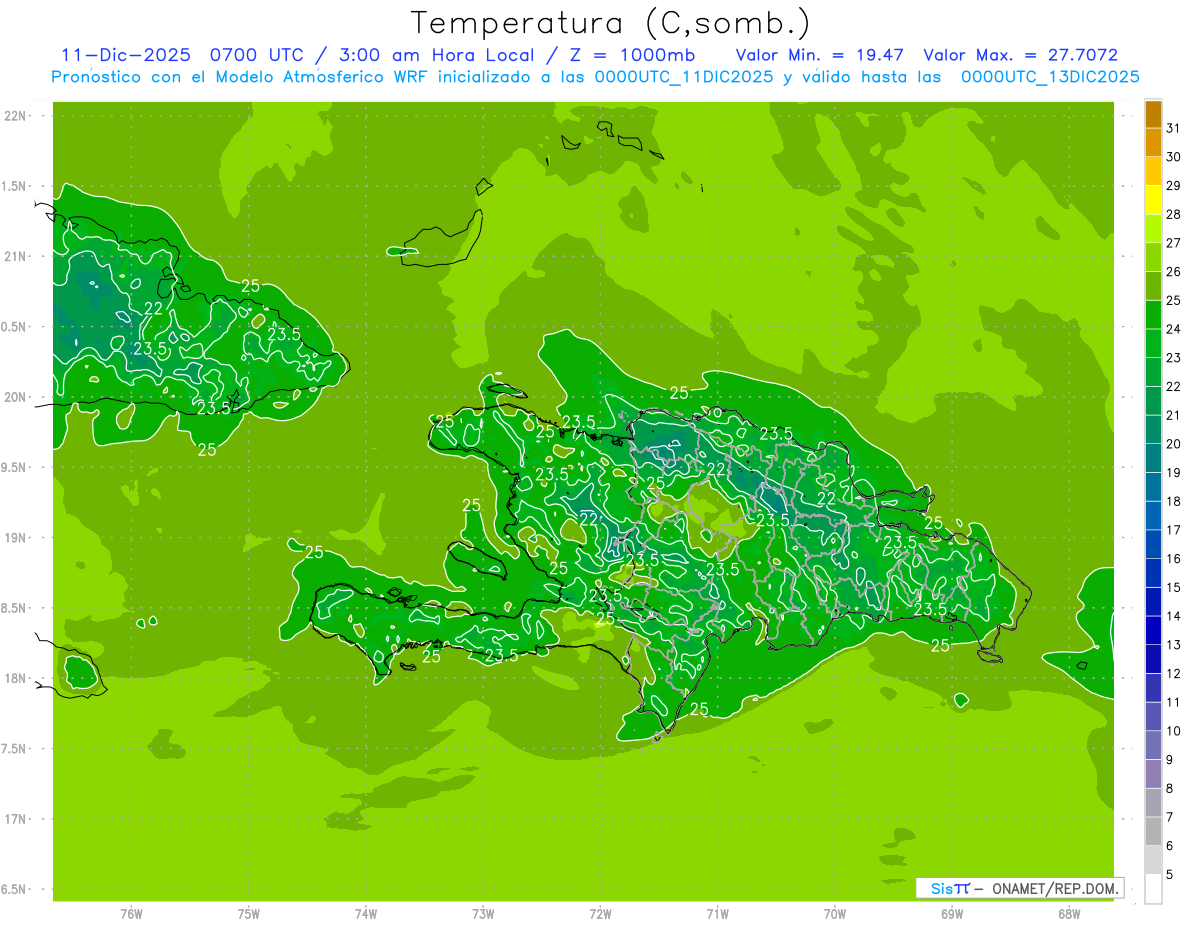
Task: Click the white legend swatch below 5
Action: [x=1153, y=889]
